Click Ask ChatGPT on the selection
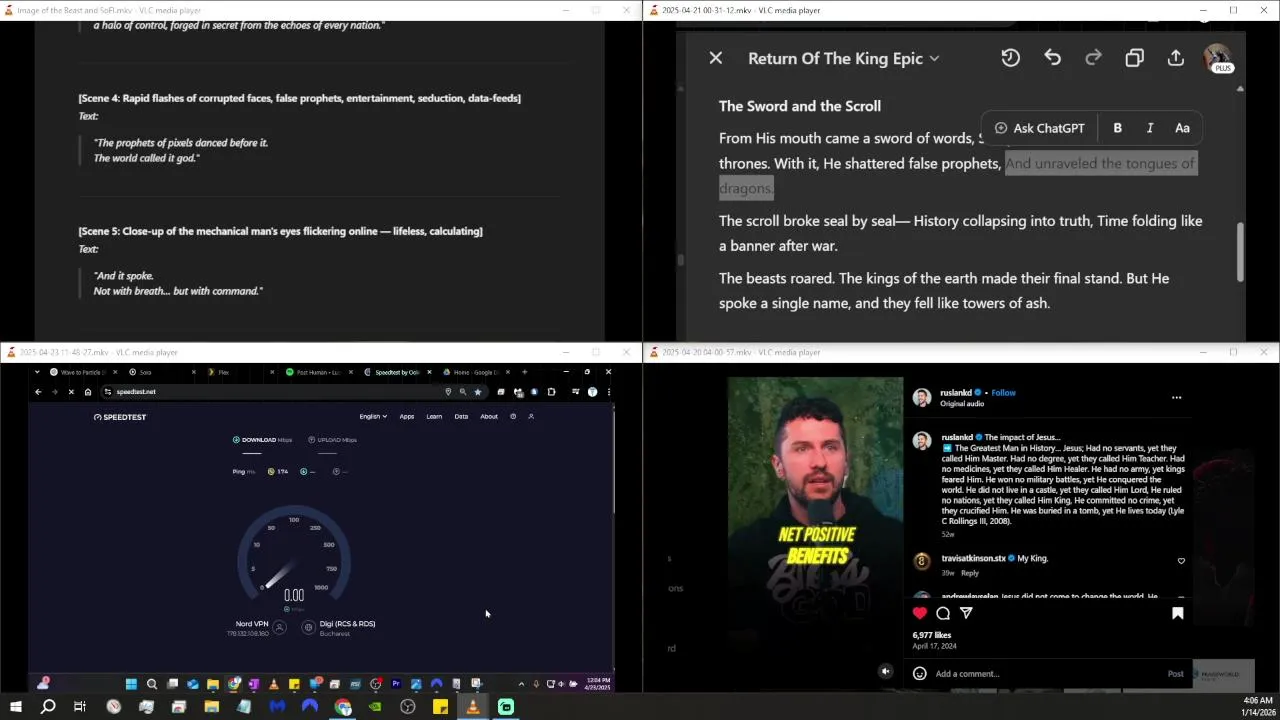1280x720 pixels. click(1039, 128)
